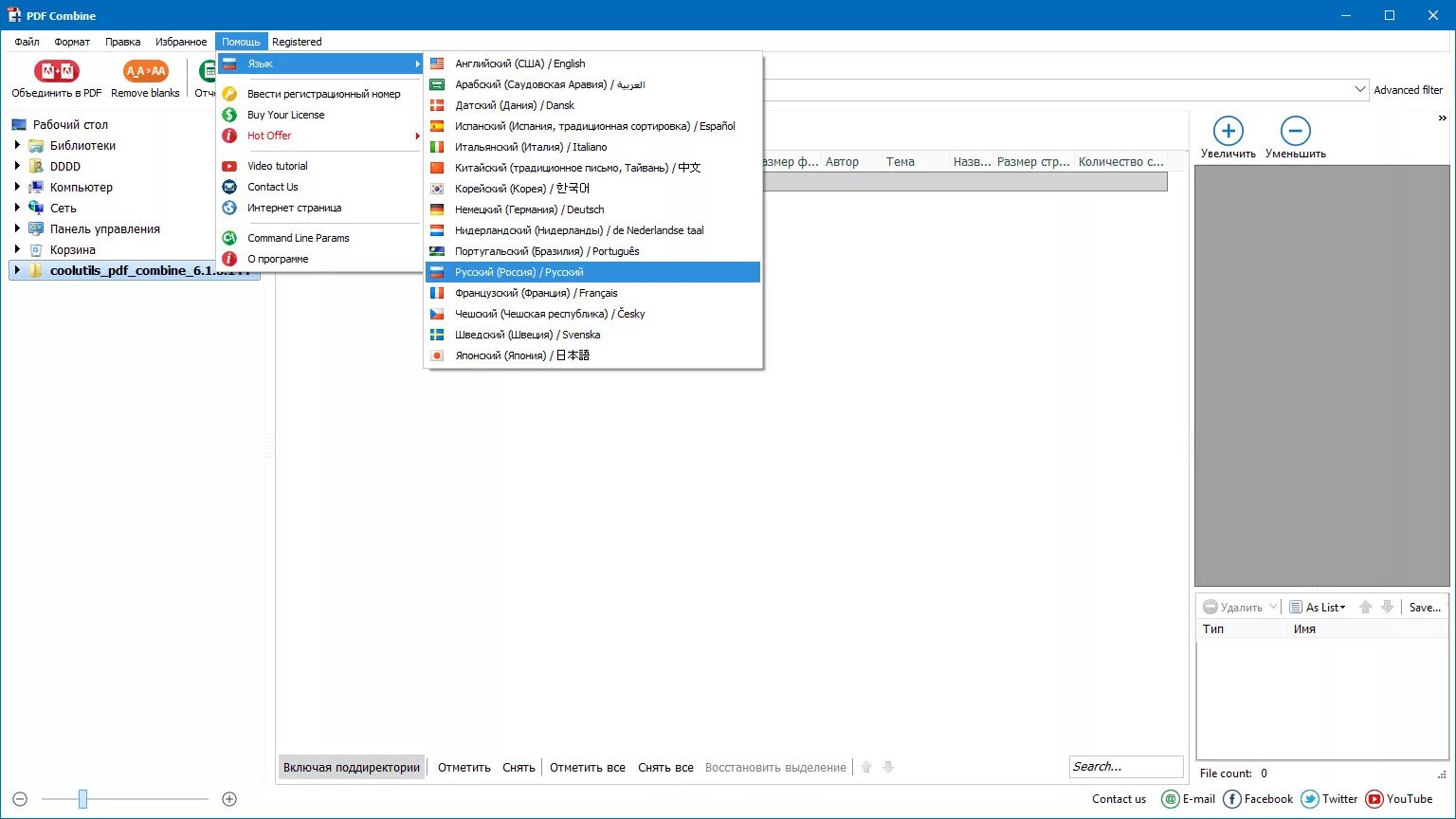This screenshot has height=819, width=1456.
Task: Click the Save... button in file panel
Action: point(1425,607)
